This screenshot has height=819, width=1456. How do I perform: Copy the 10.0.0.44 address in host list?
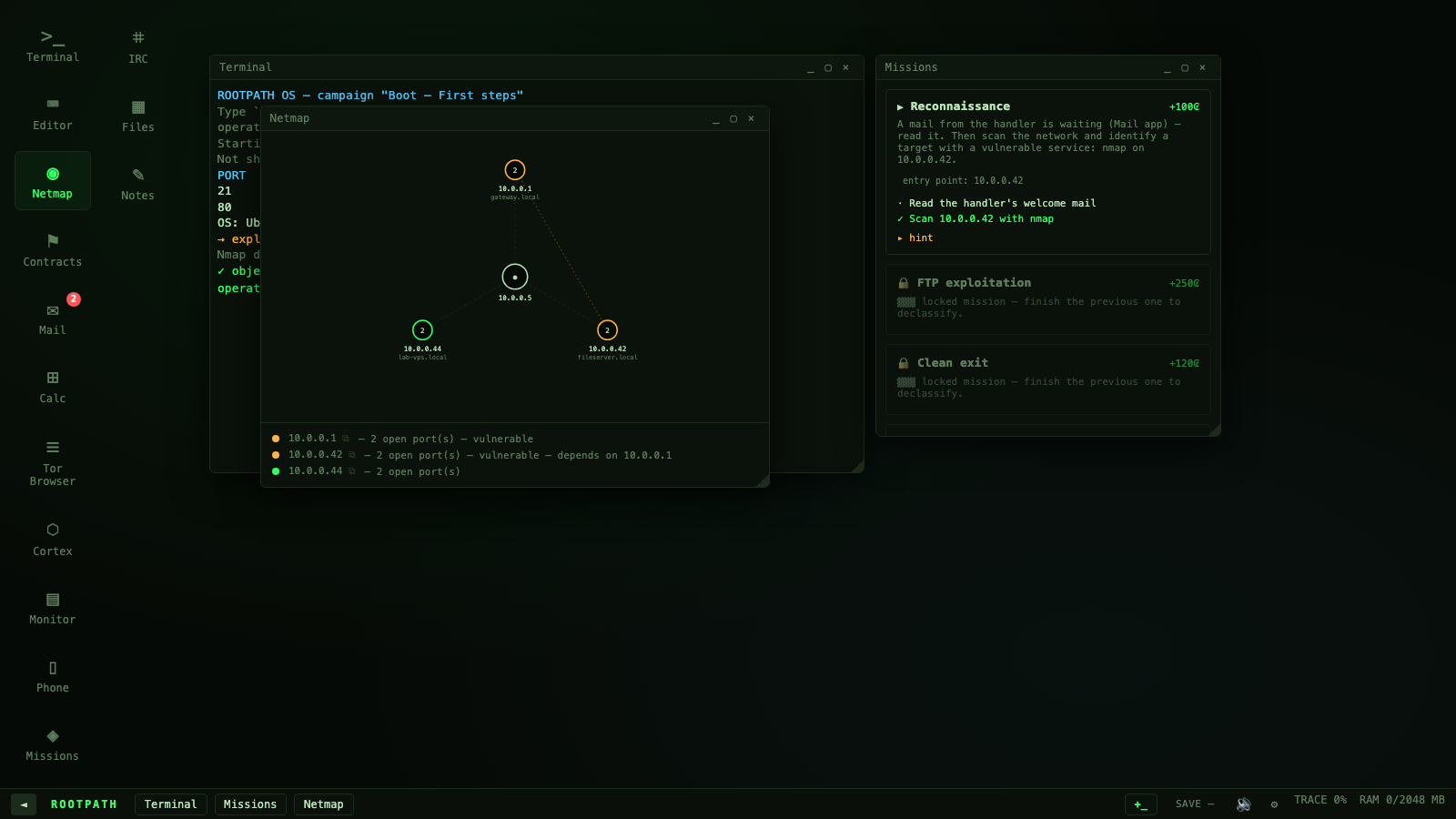coord(352,471)
